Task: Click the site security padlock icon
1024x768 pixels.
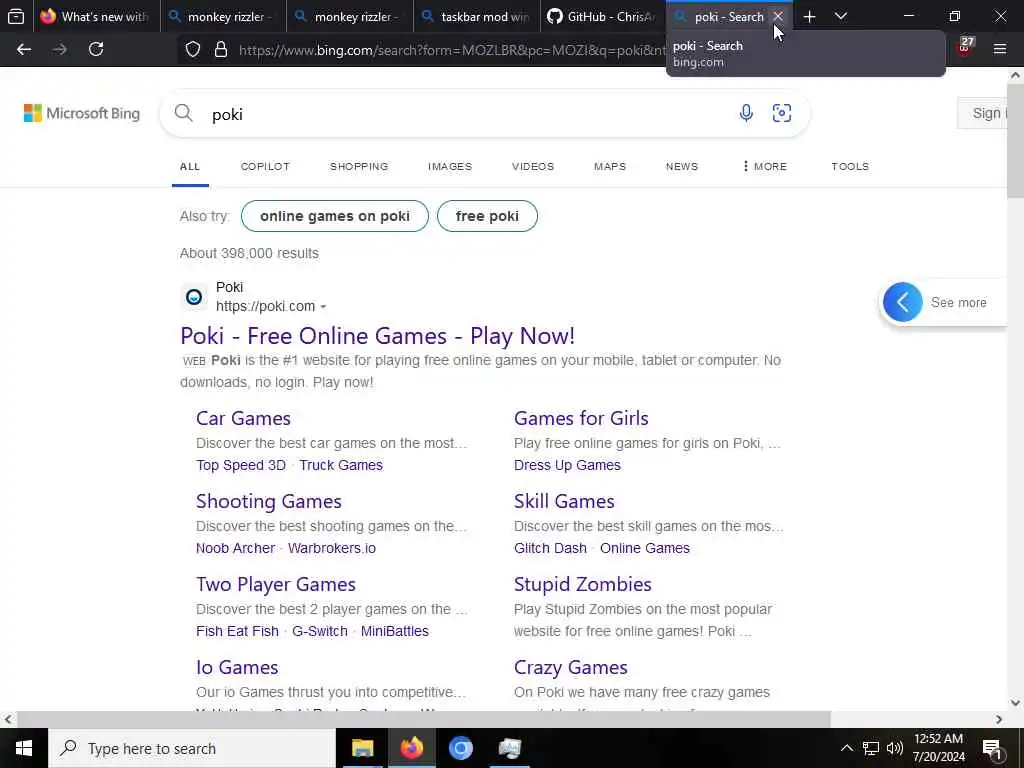Action: tap(221, 49)
